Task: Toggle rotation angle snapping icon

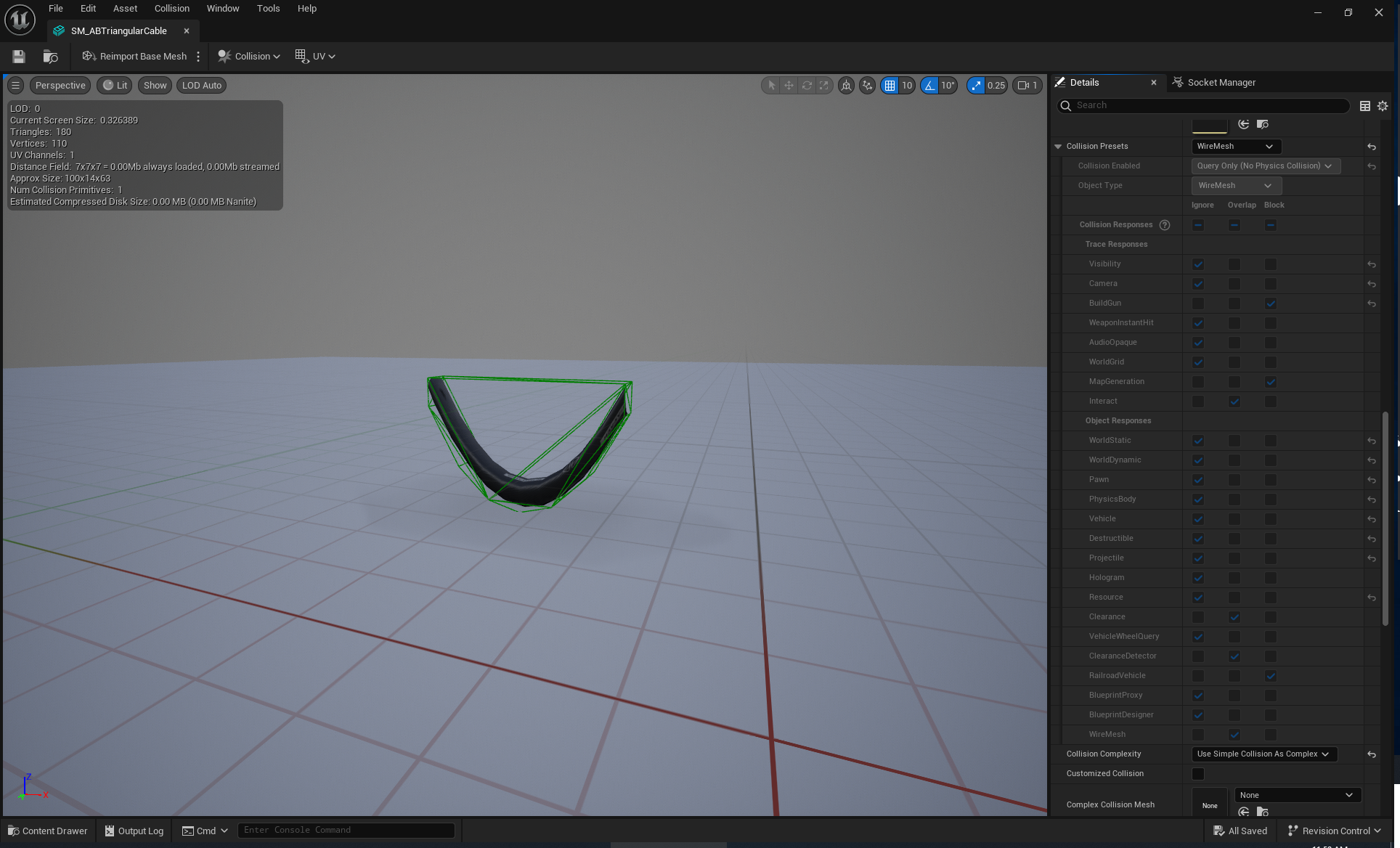Action: click(x=929, y=86)
